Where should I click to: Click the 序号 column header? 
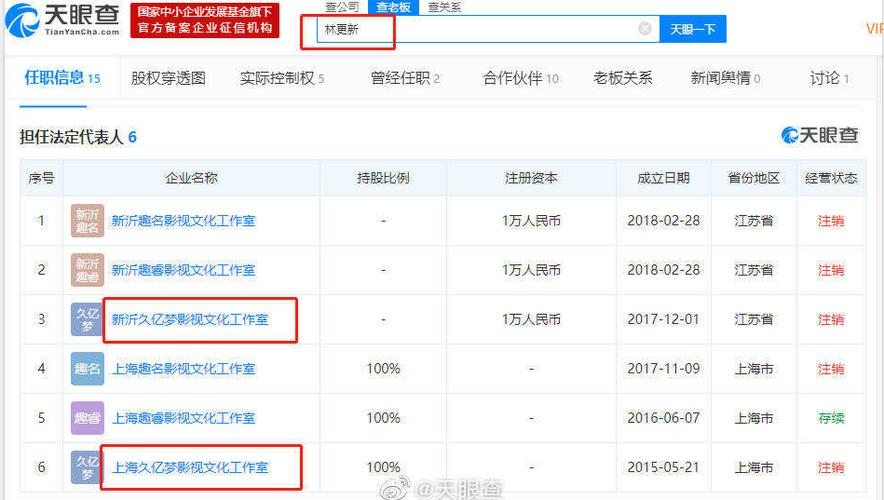[x=41, y=178]
